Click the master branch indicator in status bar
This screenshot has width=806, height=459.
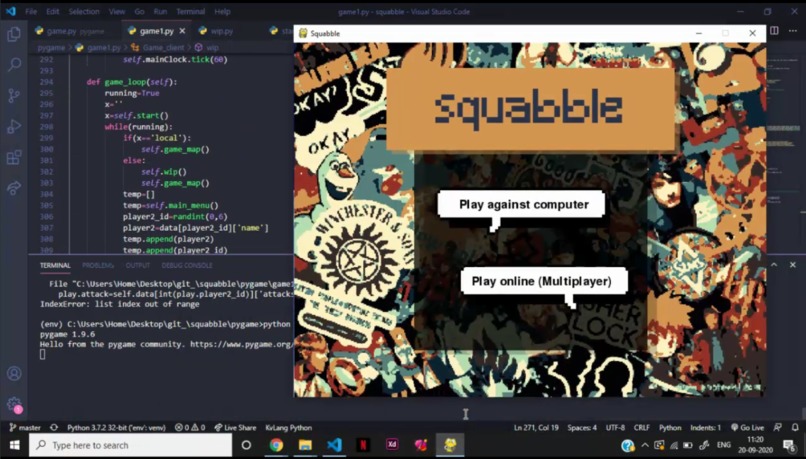click(25, 428)
